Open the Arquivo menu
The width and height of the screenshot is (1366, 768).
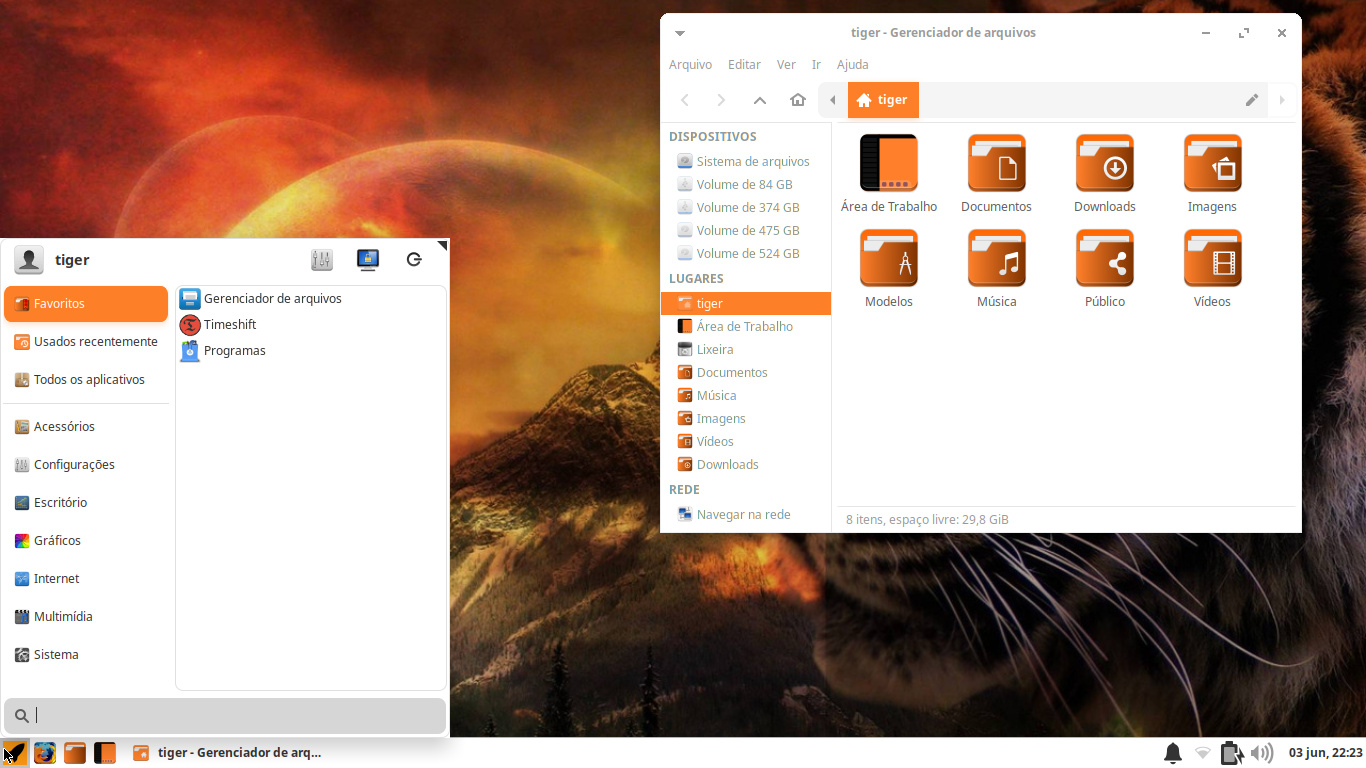(690, 64)
